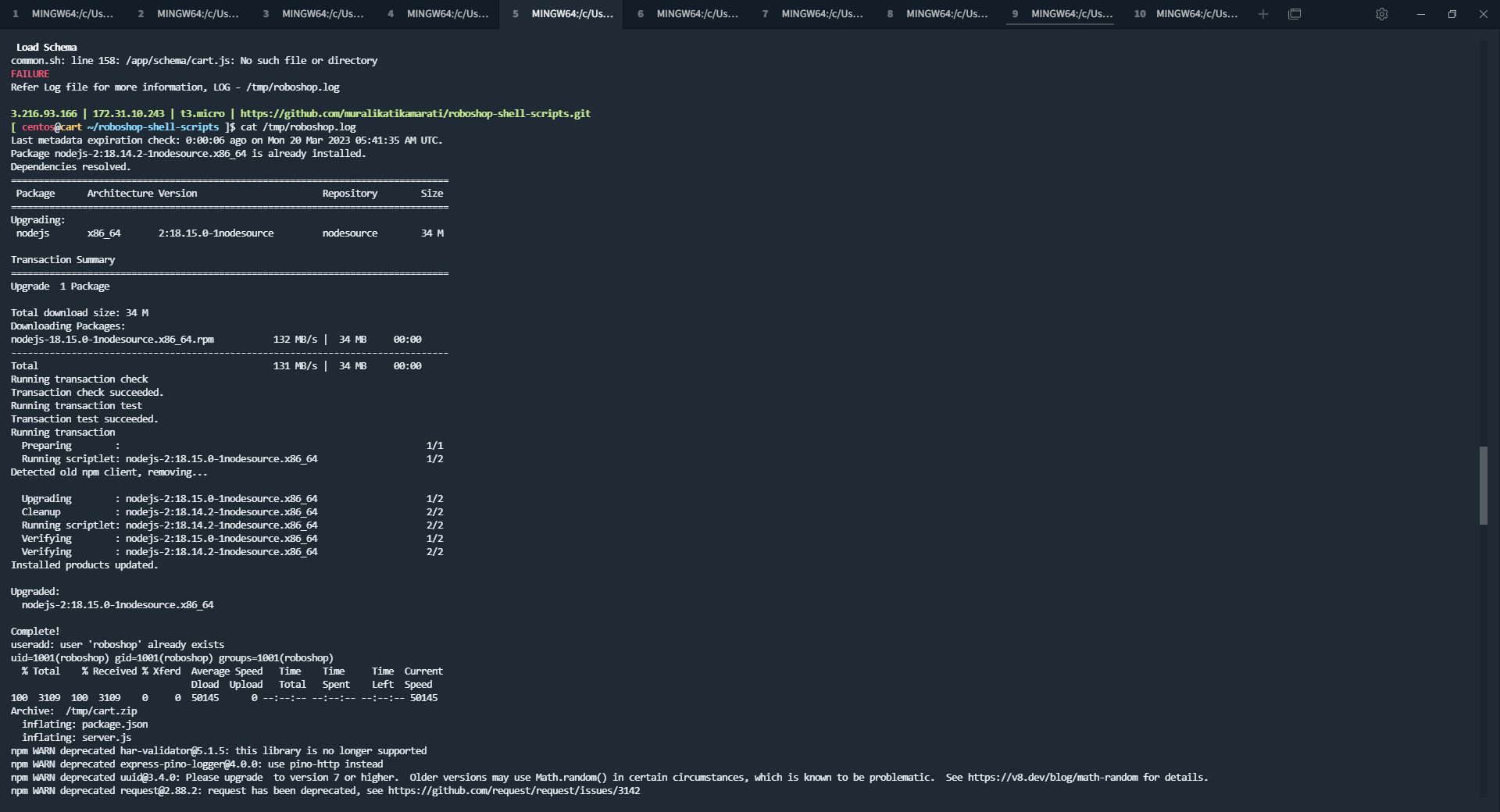The image size is (1500, 812).
Task: Switch to terminal tab 1
Action: pyautogui.click(x=62, y=14)
